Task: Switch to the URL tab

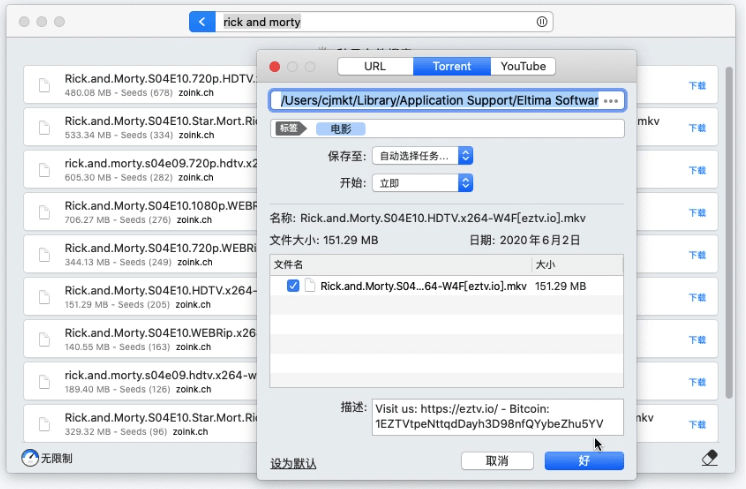Action: [x=375, y=66]
